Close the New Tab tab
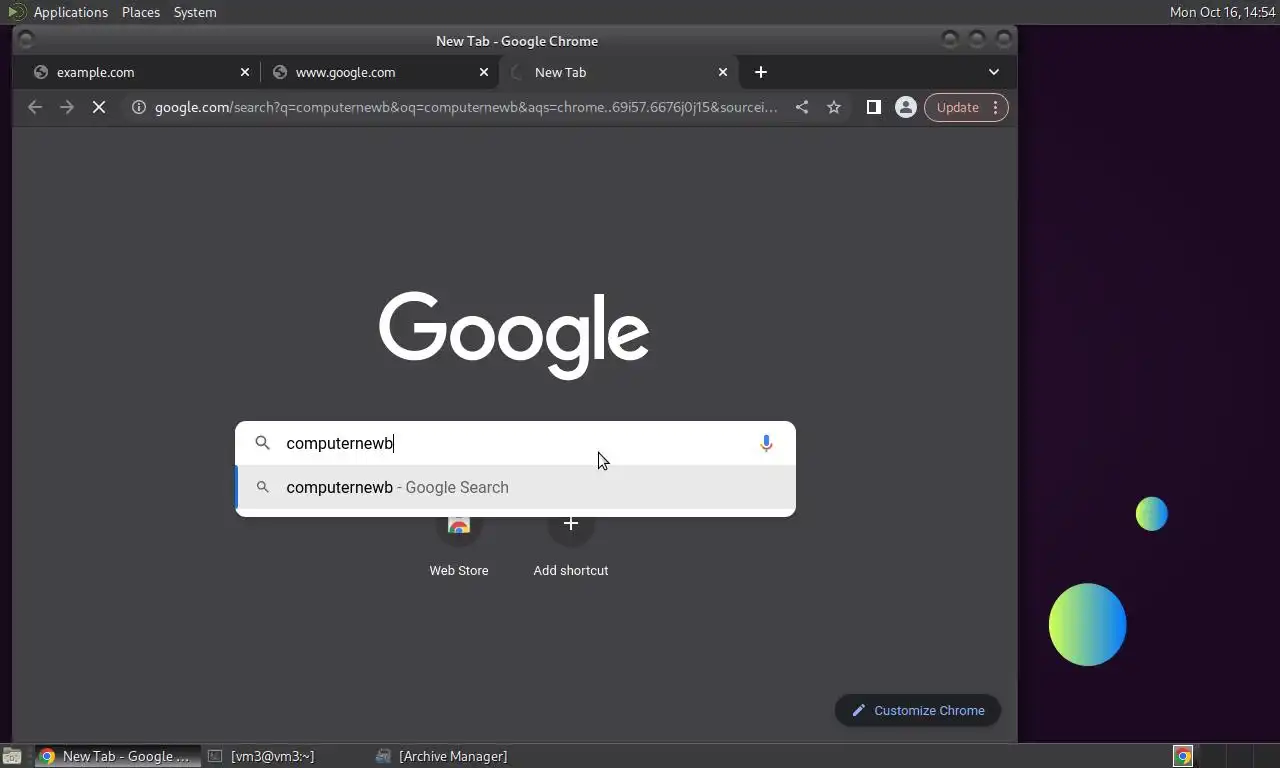The width and height of the screenshot is (1280, 768). click(723, 72)
